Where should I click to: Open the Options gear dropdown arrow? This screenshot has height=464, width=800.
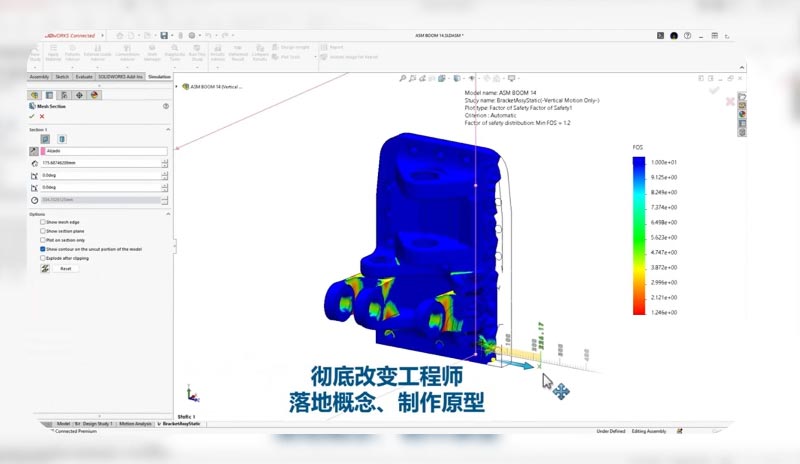[x=200, y=36]
